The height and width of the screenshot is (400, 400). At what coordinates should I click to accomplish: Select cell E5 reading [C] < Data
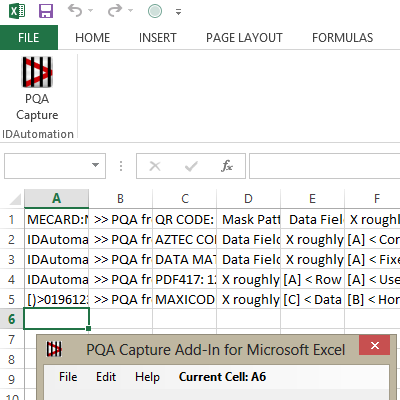[312, 299]
